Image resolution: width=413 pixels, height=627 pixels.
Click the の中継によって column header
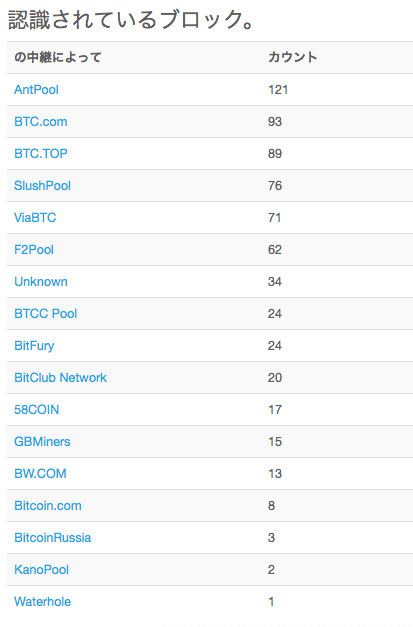[x=58, y=57]
